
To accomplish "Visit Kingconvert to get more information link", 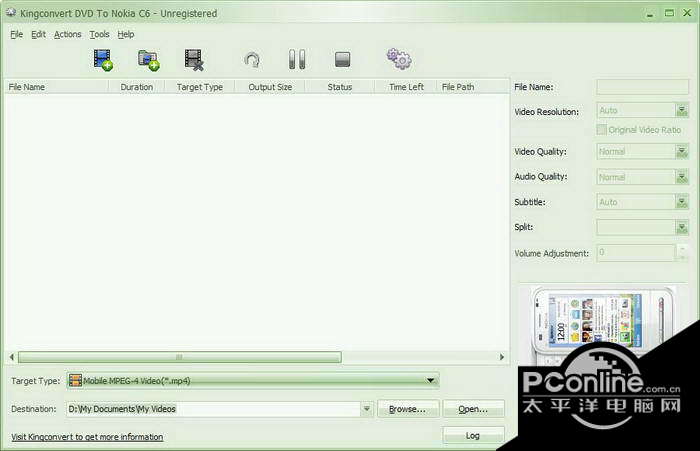I will point(87,437).
